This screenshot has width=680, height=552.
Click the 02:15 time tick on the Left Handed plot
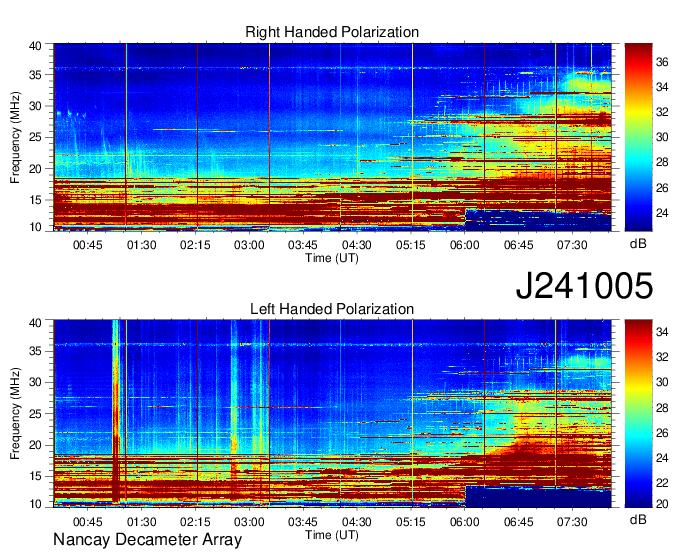click(195, 521)
